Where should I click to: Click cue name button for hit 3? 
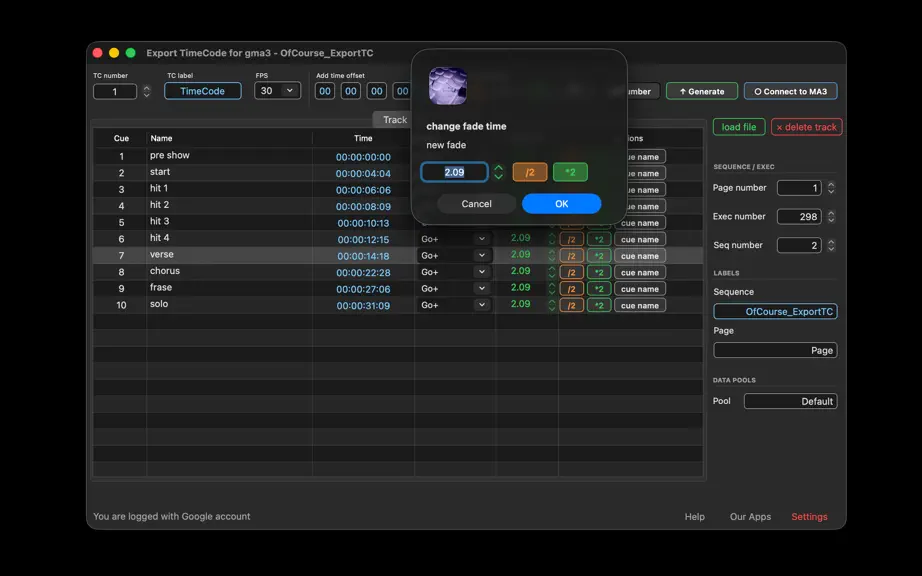click(640, 223)
